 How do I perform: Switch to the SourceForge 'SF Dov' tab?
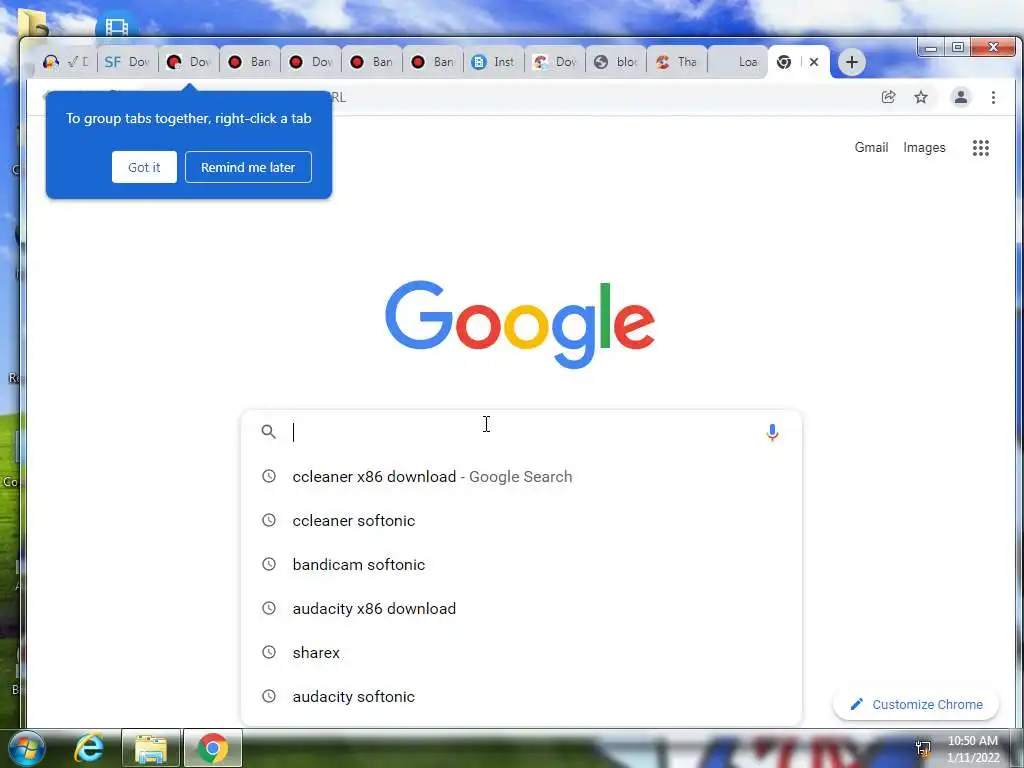click(x=127, y=62)
